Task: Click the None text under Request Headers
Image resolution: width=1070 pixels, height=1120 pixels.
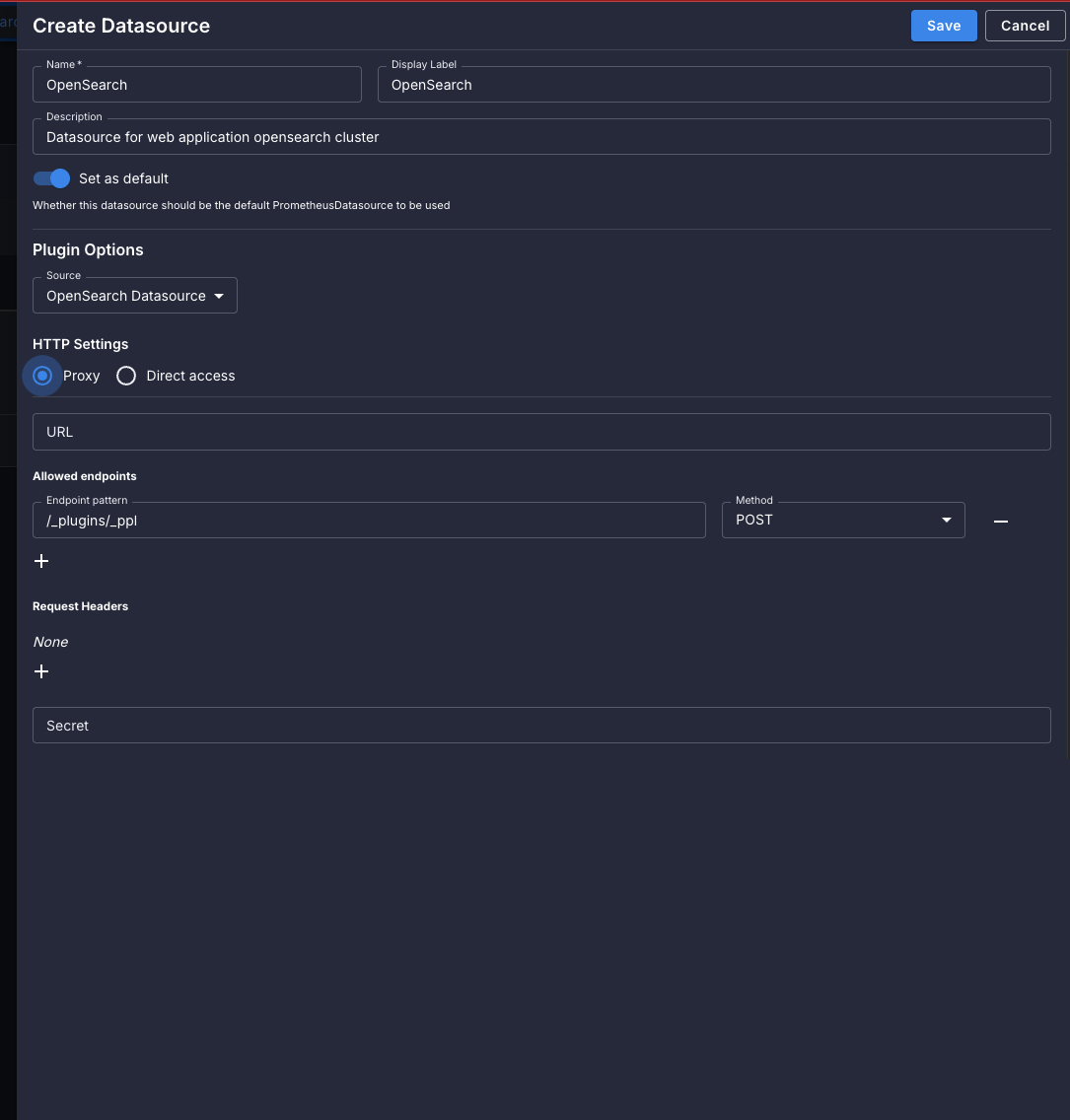Action: click(x=50, y=642)
